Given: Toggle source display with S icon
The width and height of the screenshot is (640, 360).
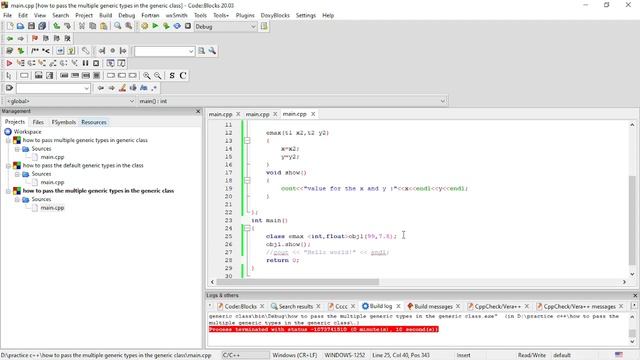Looking at the screenshot, I should point(172,76).
